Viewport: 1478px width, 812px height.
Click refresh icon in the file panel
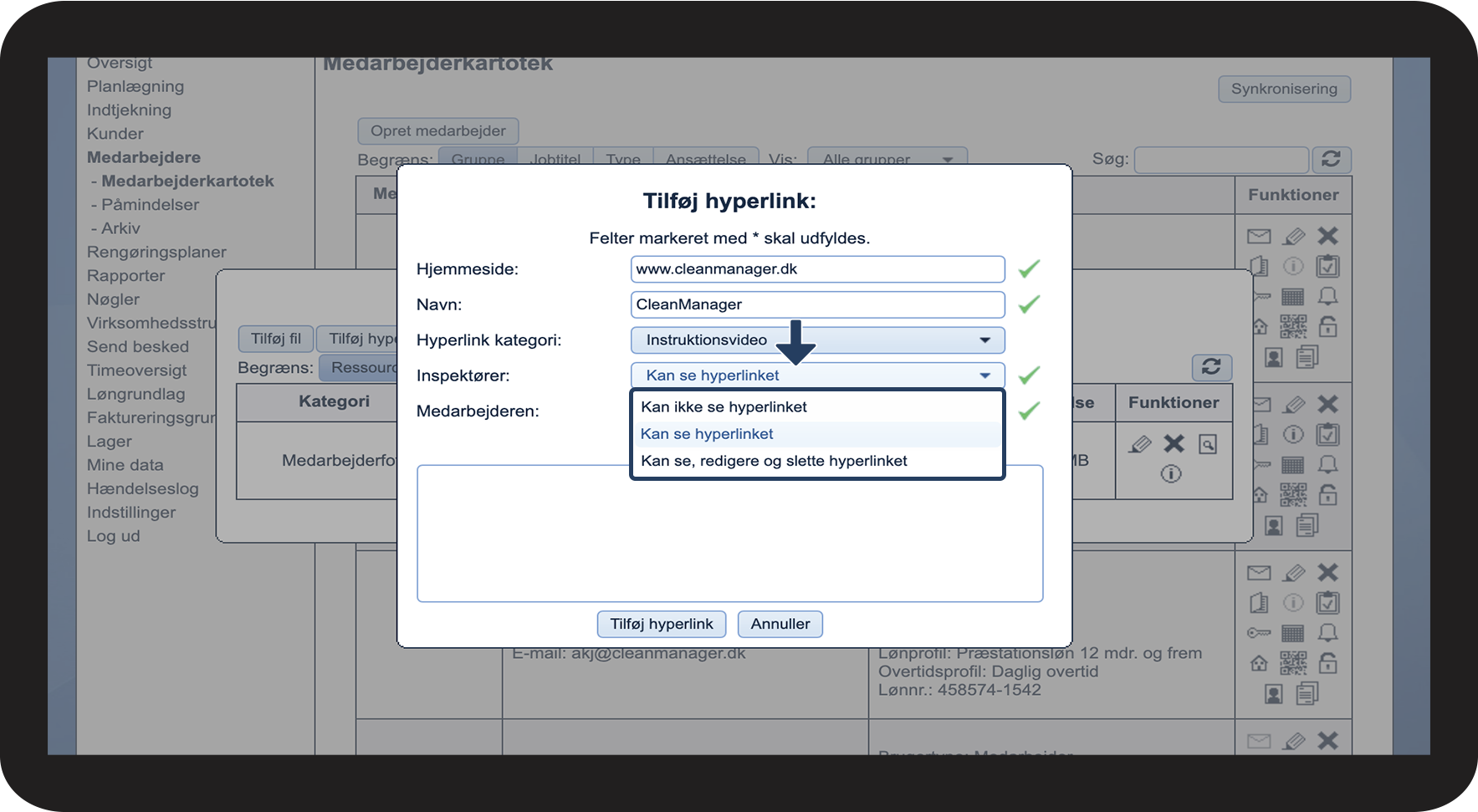click(1211, 366)
